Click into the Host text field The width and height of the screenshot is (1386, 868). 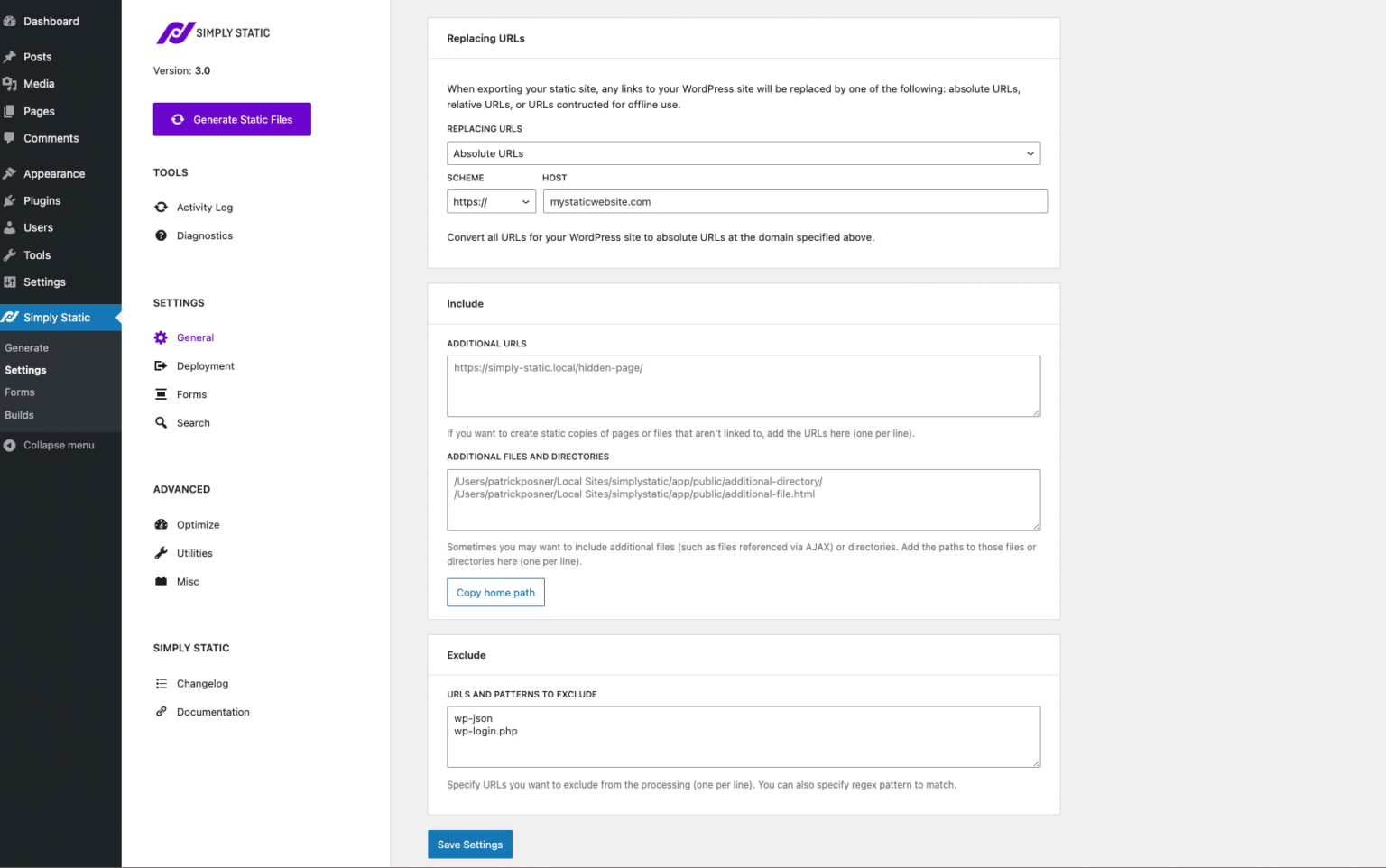pos(794,202)
